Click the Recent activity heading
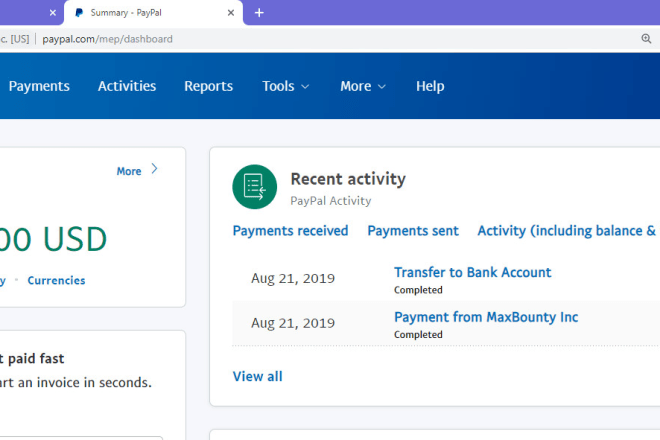This screenshot has width=660, height=440. coord(348,179)
